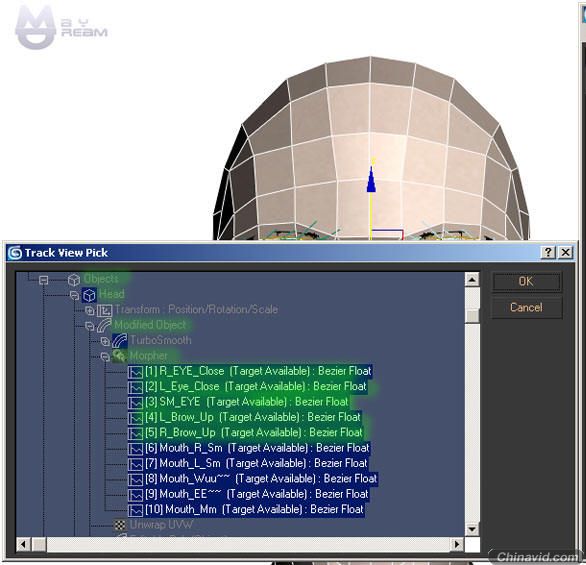Expand the TurboSmooth node
The width and height of the screenshot is (586, 565).
pos(105,341)
